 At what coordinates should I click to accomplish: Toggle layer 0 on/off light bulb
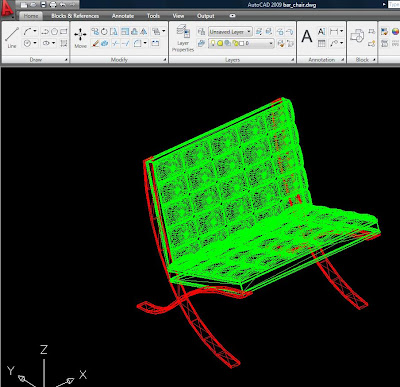pyautogui.click(x=213, y=43)
